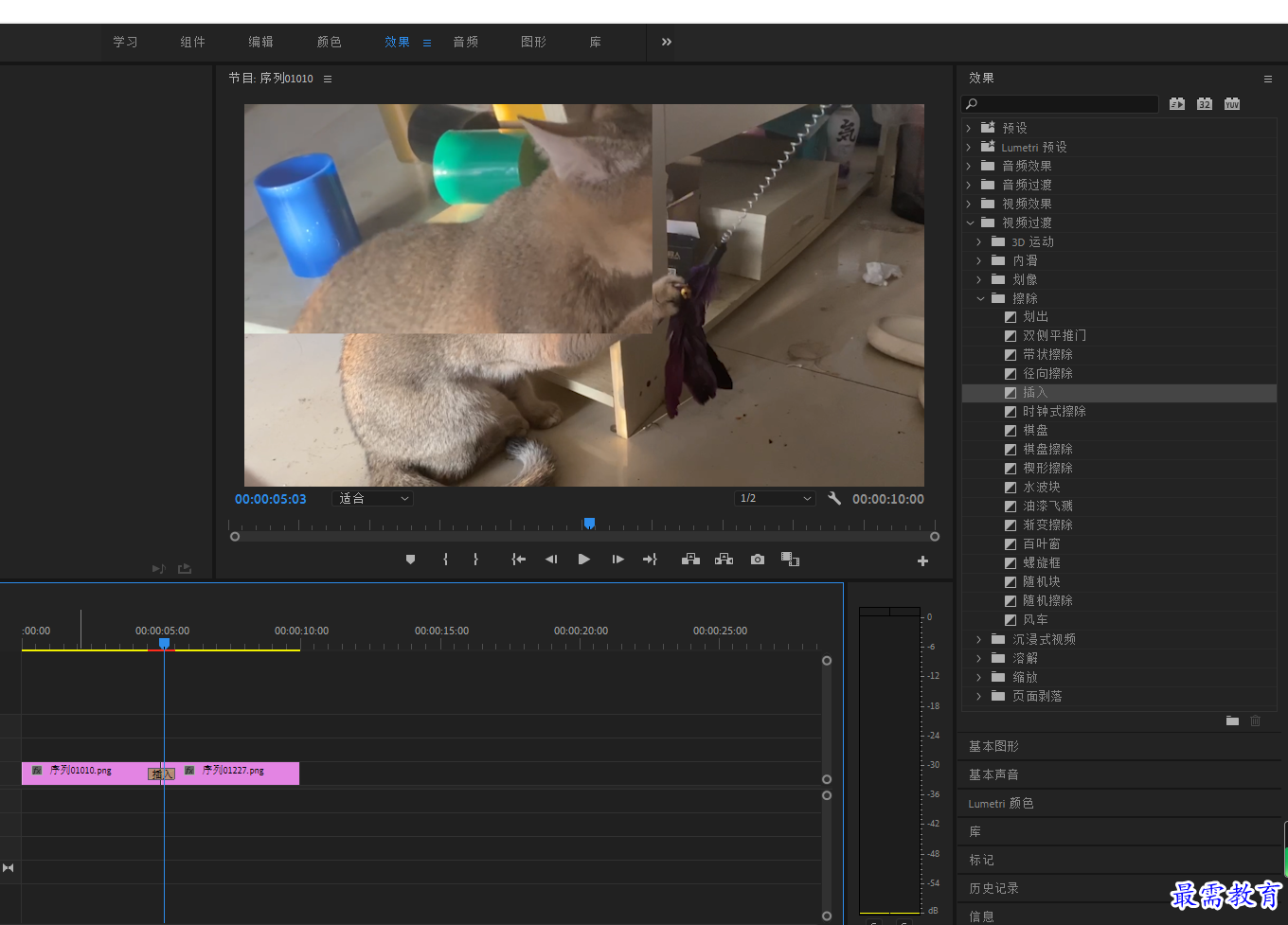The width and height of the screenshot is (1288, 925).
Task: Click the effects search field
Action: [1060, 104]
